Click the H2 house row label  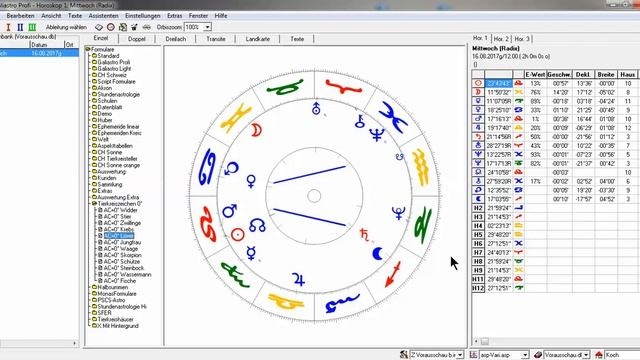coord(478,208)
